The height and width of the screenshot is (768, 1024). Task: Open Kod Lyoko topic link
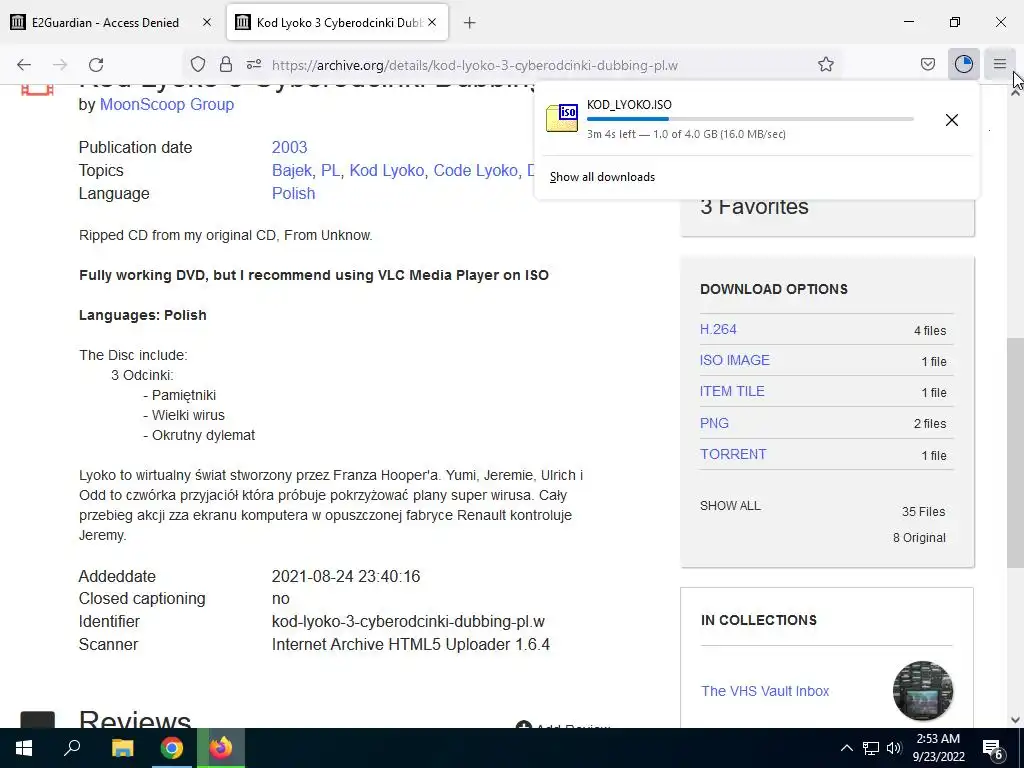(x=388, y=170)
